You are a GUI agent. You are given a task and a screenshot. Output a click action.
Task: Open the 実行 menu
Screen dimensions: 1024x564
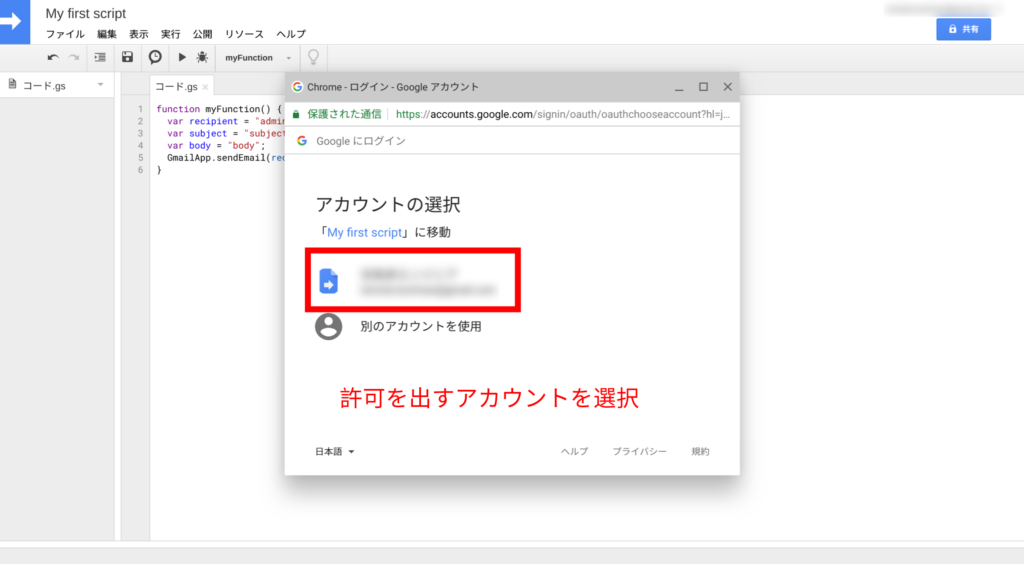(x=170, y=34)
